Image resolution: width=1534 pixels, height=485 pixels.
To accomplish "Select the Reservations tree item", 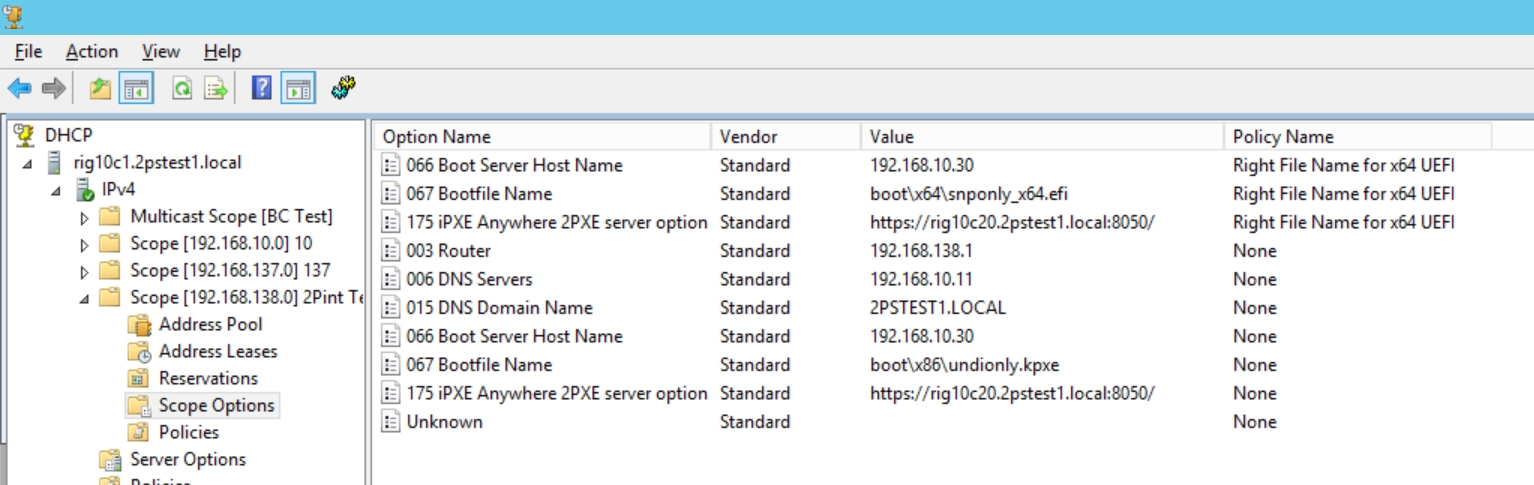I will 208,378.
